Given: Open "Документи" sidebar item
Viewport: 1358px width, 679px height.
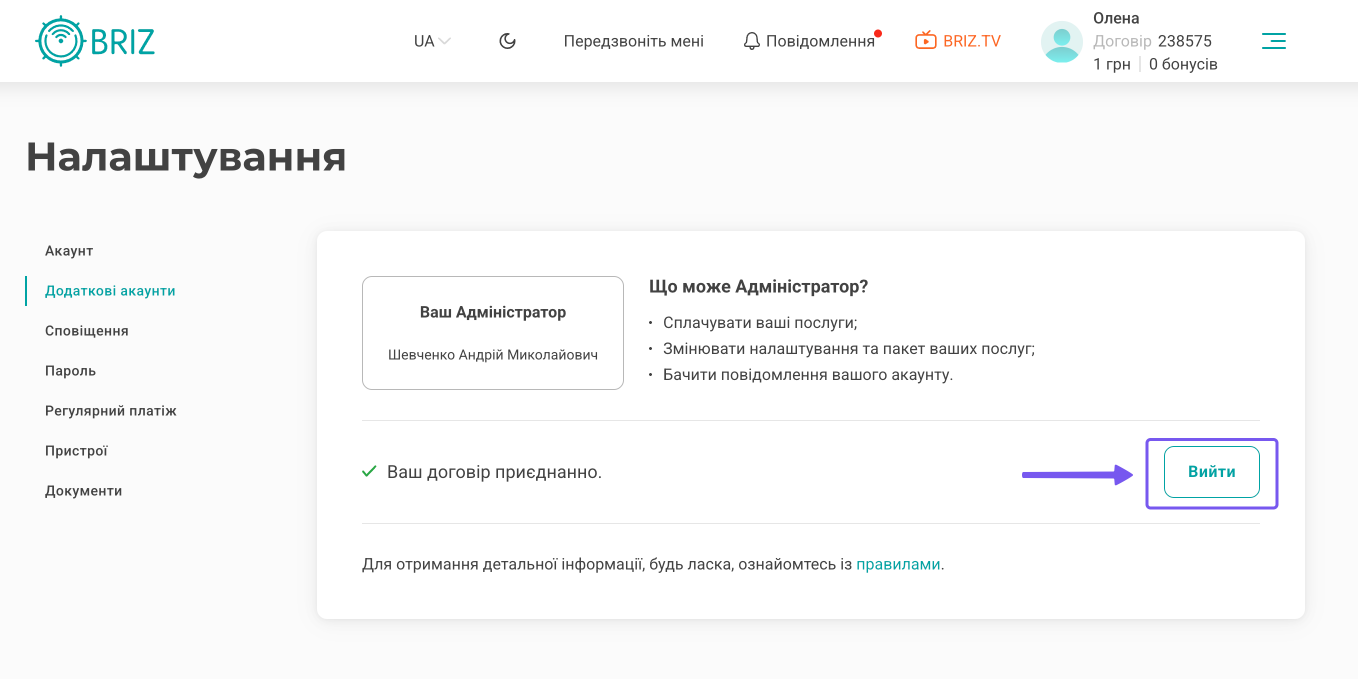Looking at the screenshot, I should (83, 491).
